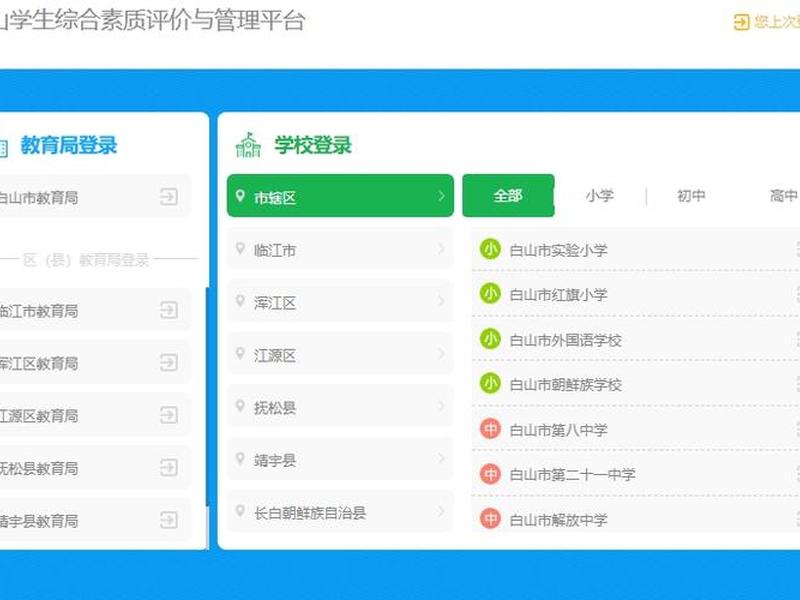Select the 初中 school filter tab
Screen dimensions: 800x600
(691, 195)
